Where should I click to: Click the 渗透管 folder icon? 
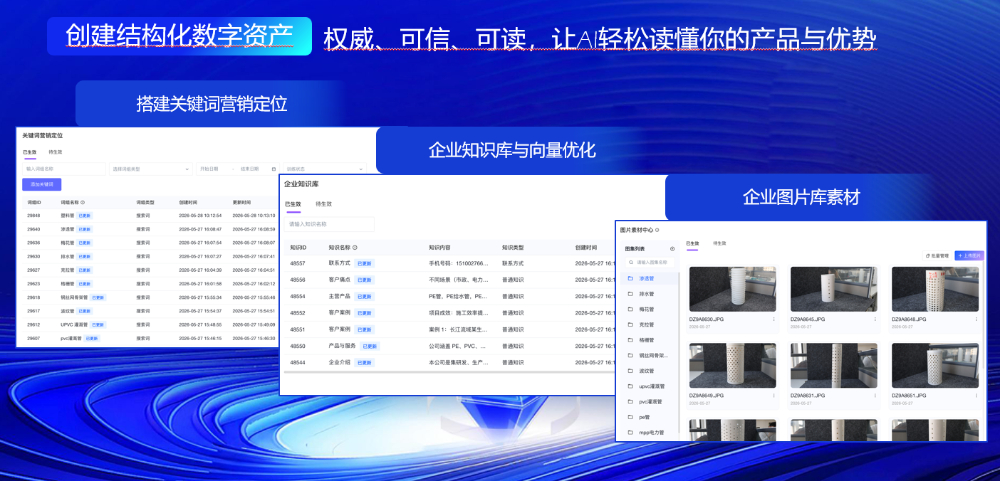pos(630,279)
